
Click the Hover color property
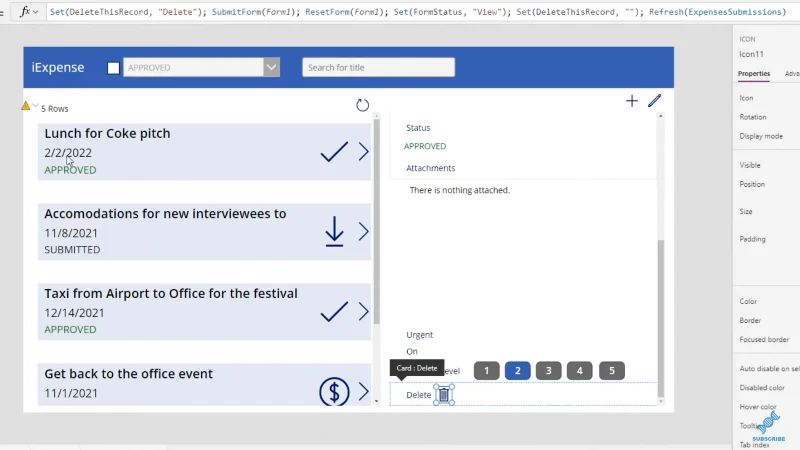click(758, 407)
